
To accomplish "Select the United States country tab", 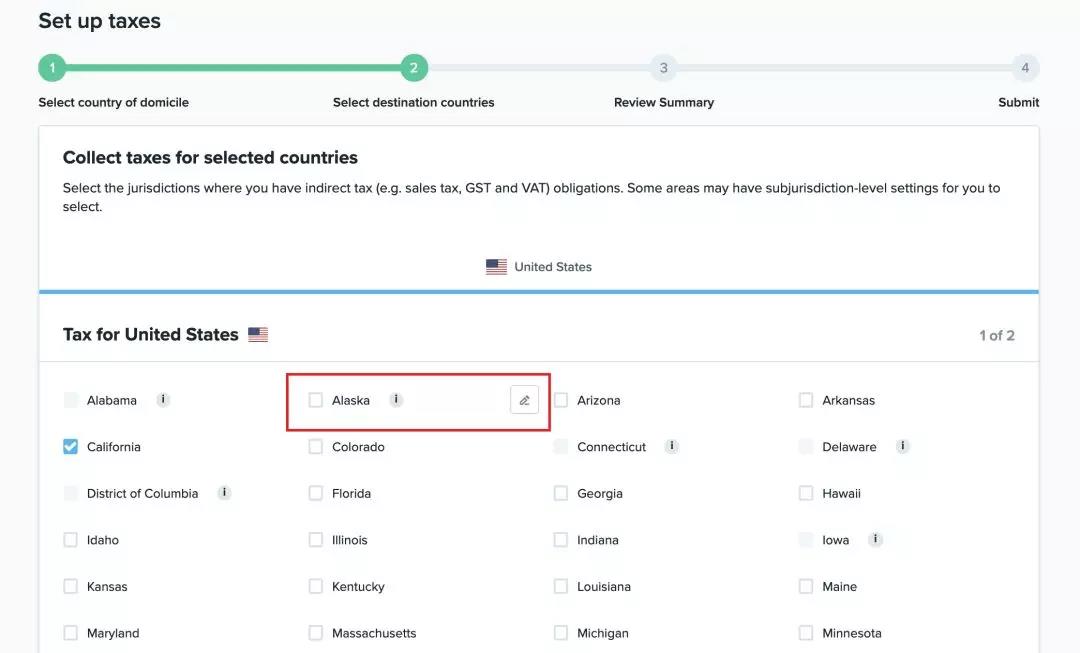I will tap(552, 267).
